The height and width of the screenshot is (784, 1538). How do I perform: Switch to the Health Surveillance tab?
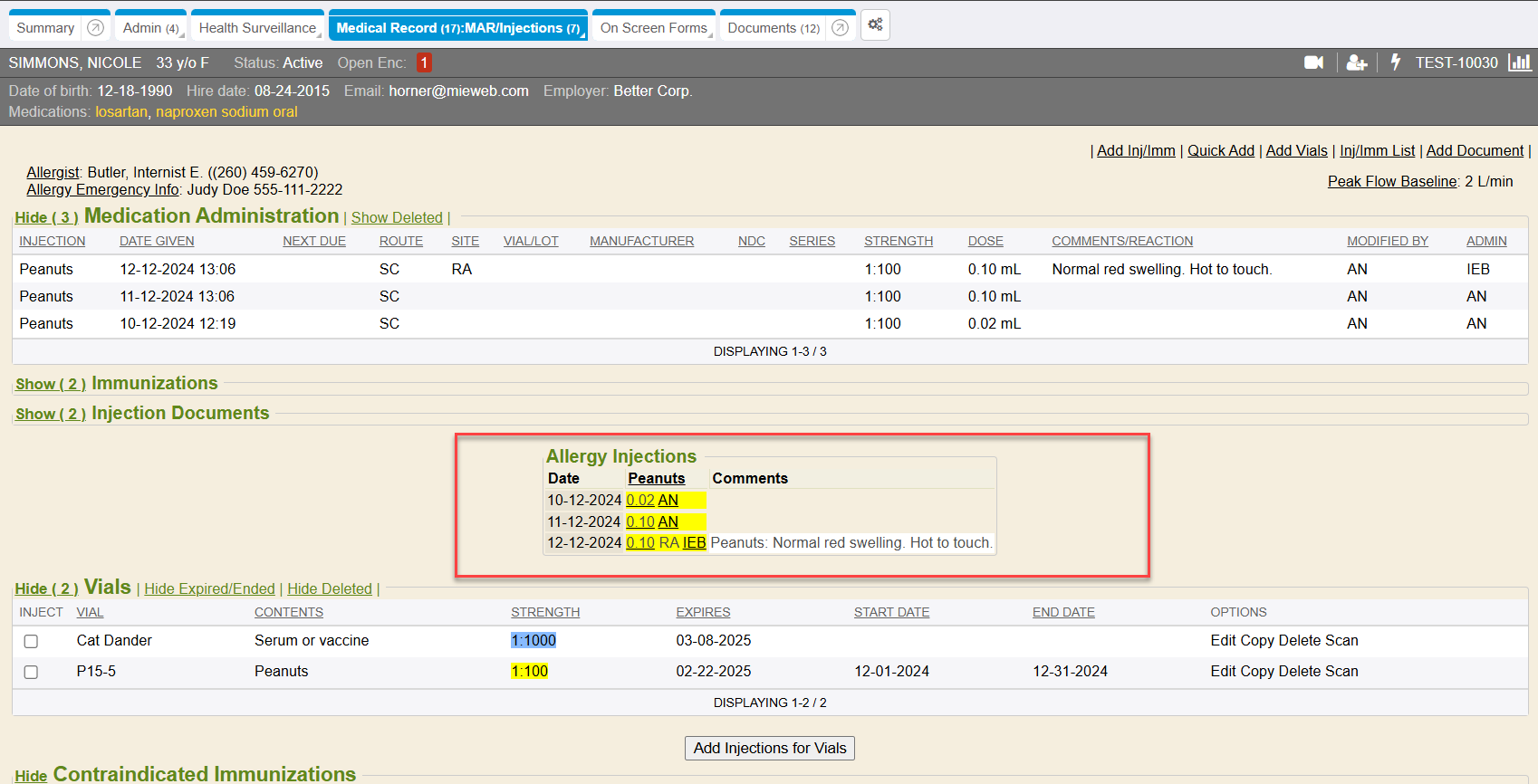pyautogui.click(x=257, y=28)
